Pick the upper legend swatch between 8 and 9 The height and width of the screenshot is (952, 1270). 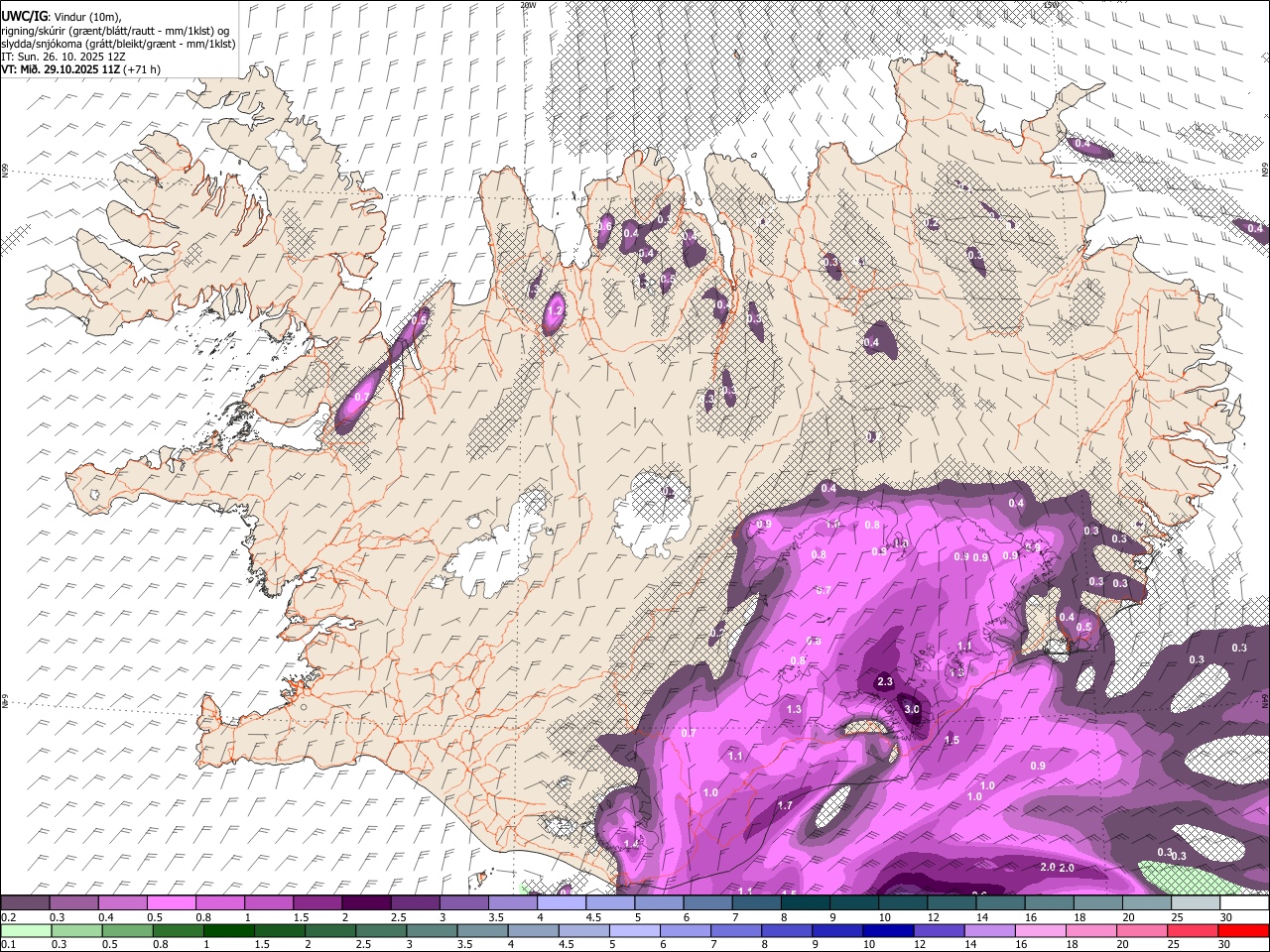(803, 903)
